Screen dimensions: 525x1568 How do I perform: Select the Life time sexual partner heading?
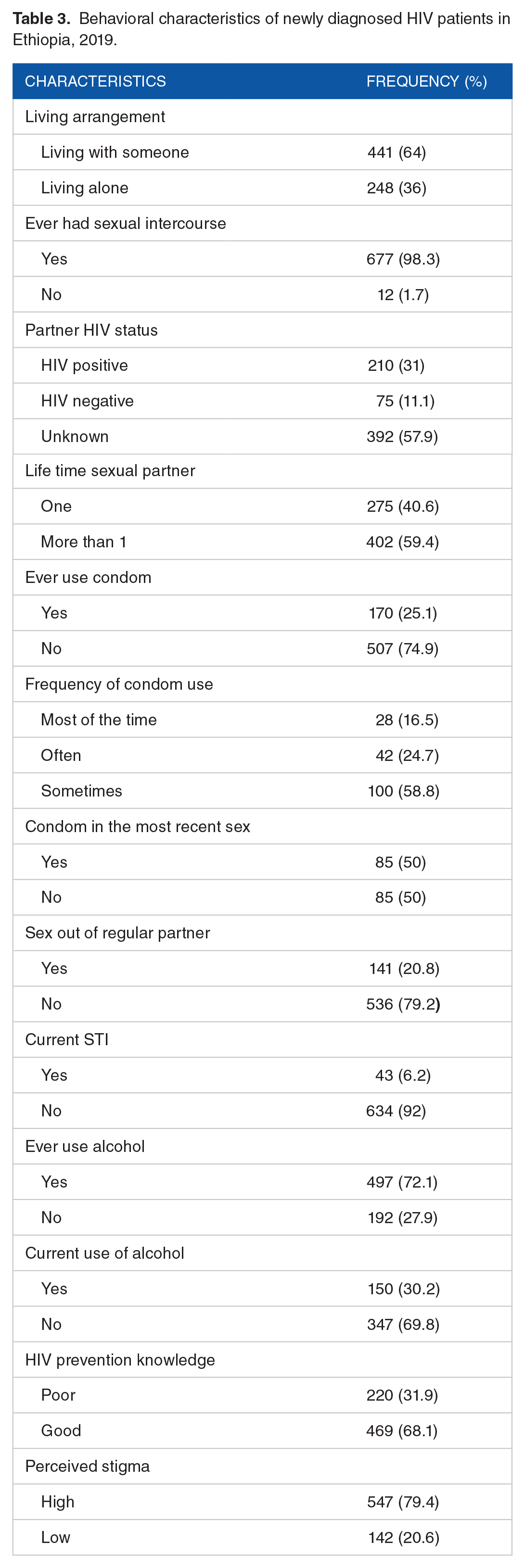point(110,470)
